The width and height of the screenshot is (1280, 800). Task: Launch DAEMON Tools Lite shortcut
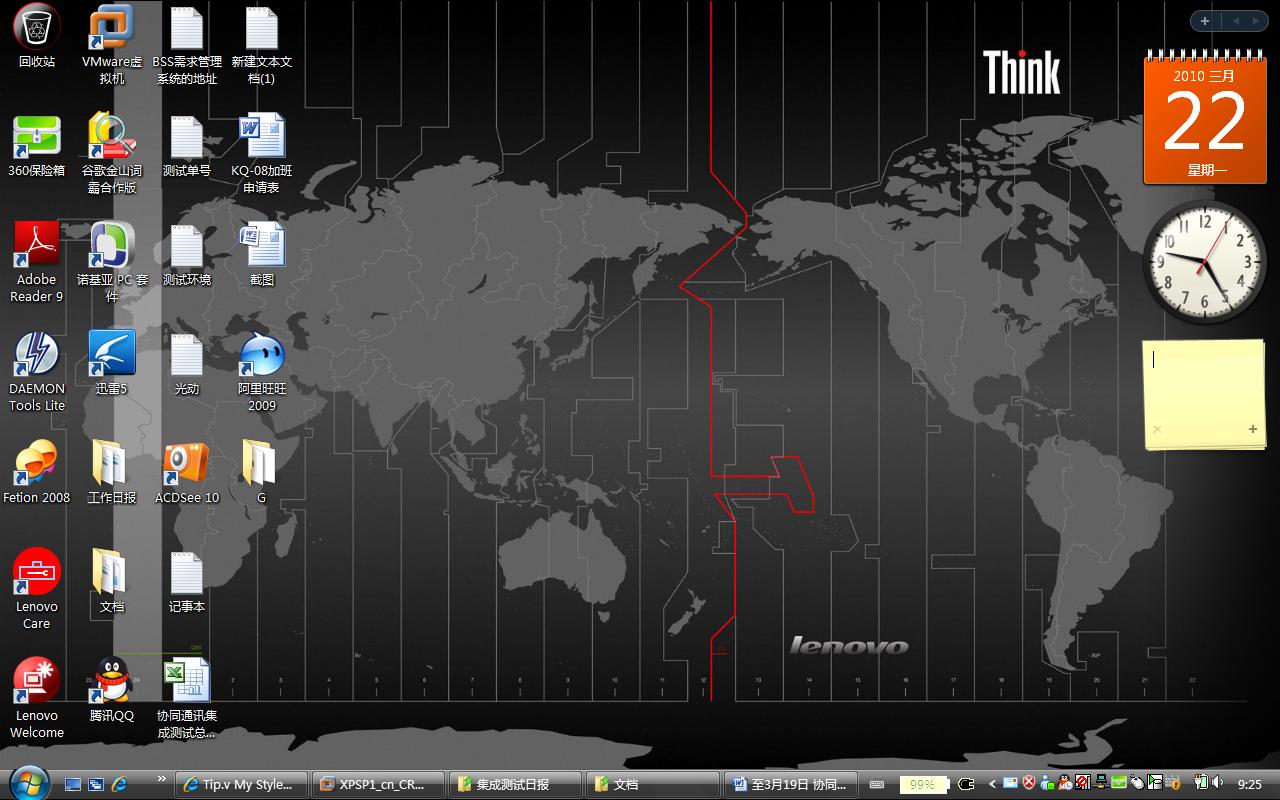click(37, 372)
